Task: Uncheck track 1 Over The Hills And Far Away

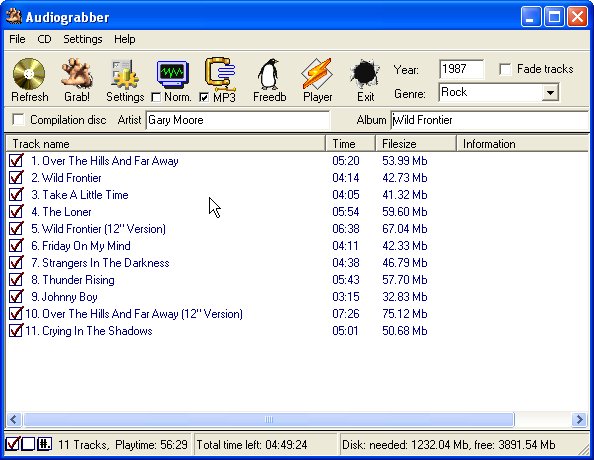Action: (16, 160)
